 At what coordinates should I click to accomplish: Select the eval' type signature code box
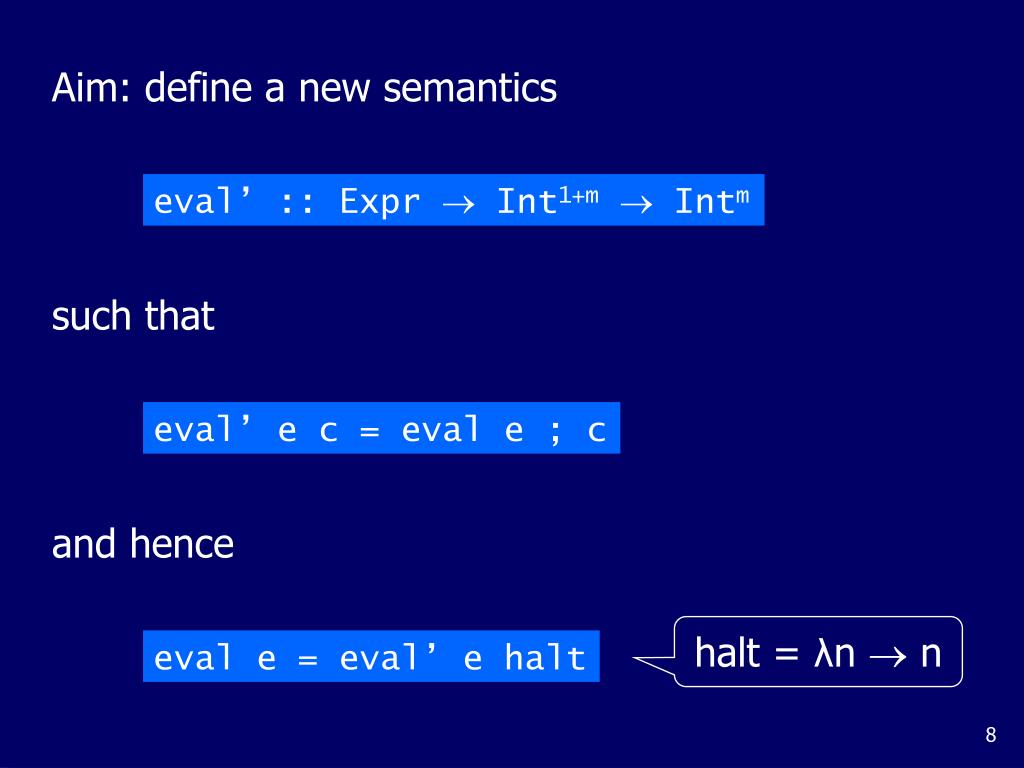point(453,200)
